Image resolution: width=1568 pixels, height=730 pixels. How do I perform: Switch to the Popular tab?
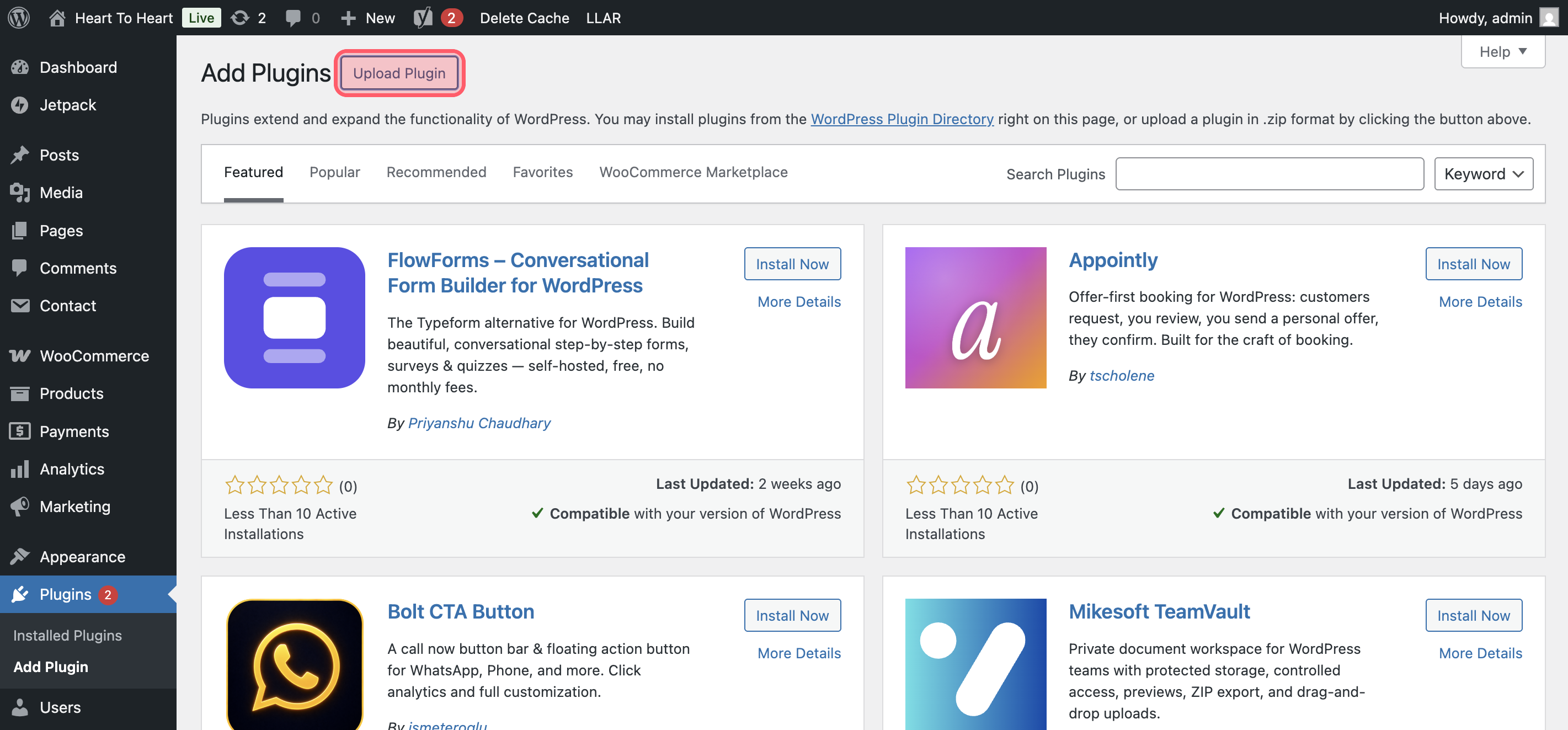click(335, 172)
